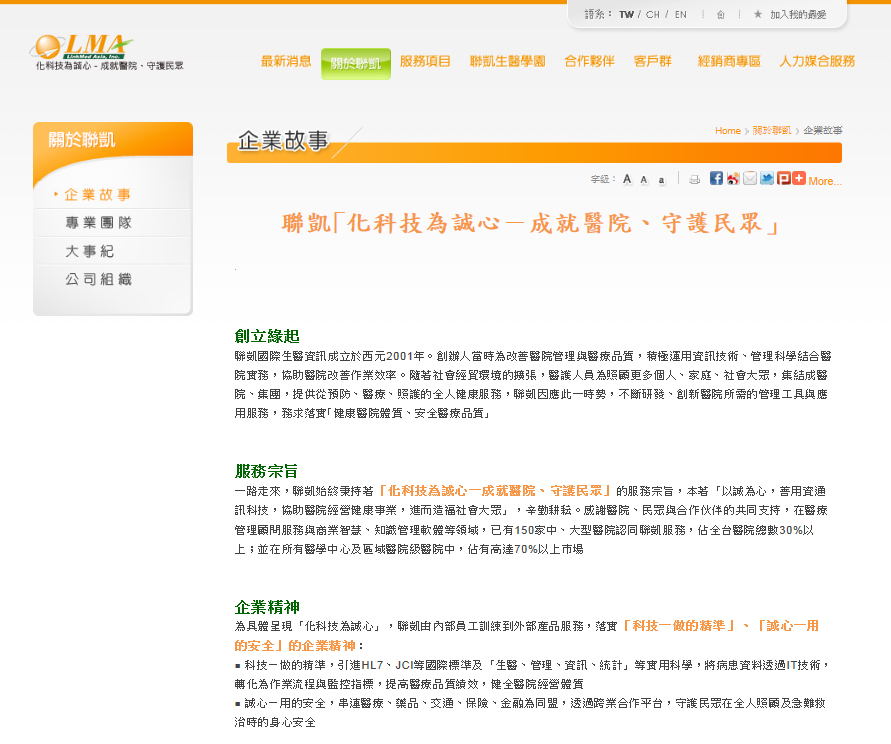Select medium font size A
The width and height of the screenshot is (891, 744).
pos(644,180)
